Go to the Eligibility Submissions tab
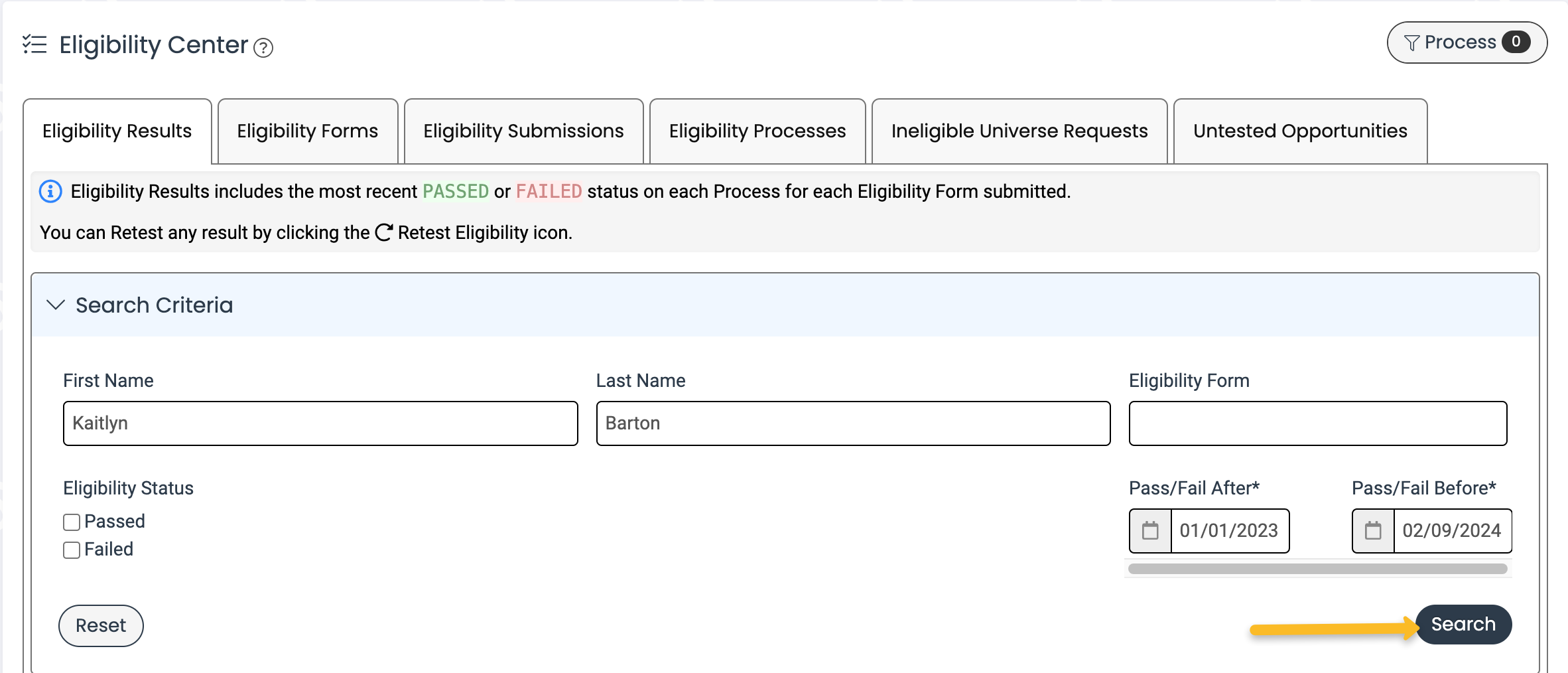This screenshot has height=673, width=1568. tap(523, 131)
